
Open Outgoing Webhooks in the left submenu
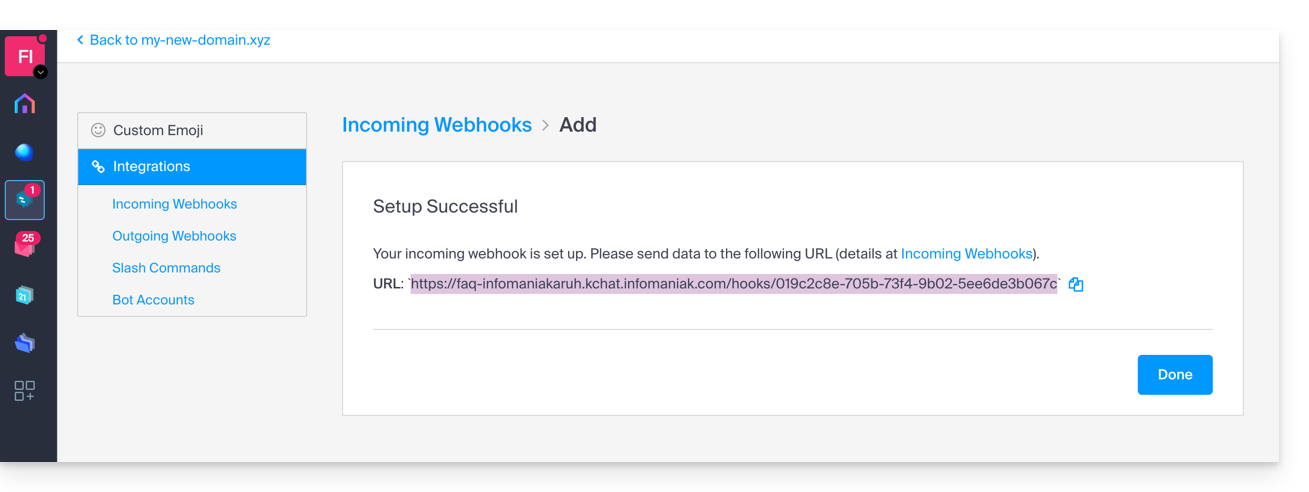pos(174,236)
